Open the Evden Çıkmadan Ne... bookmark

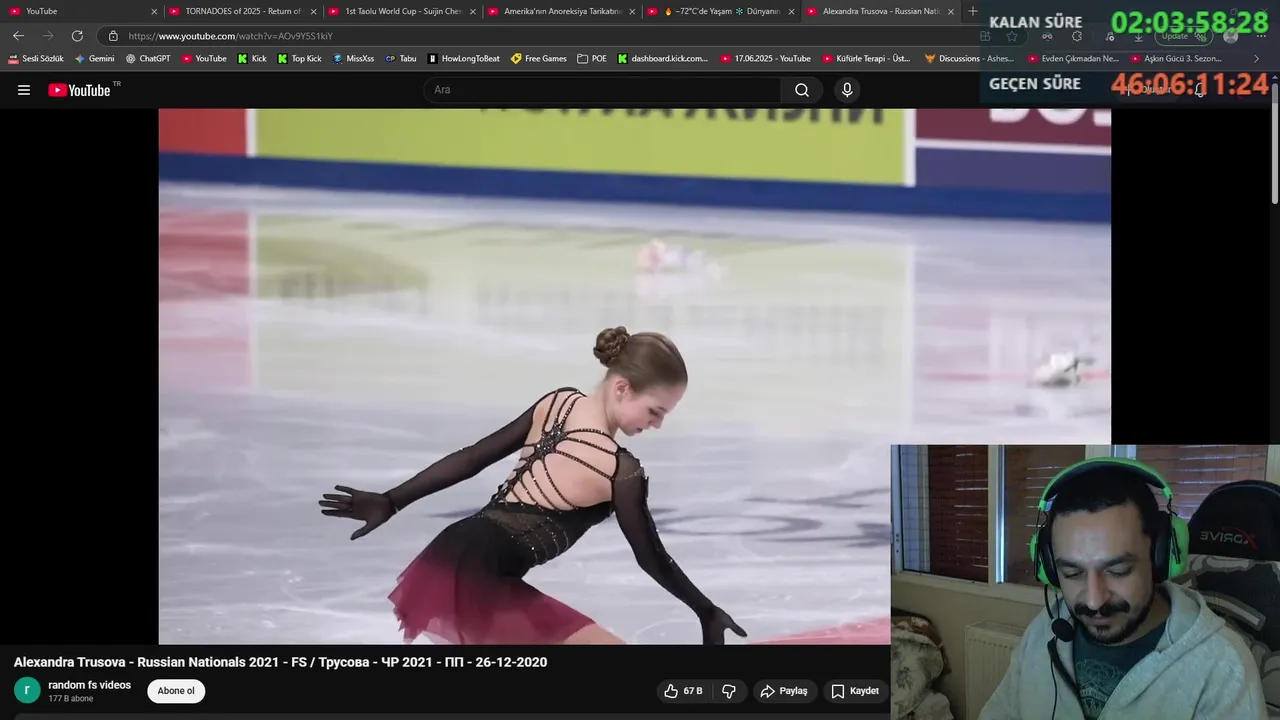click(1074, 59)
